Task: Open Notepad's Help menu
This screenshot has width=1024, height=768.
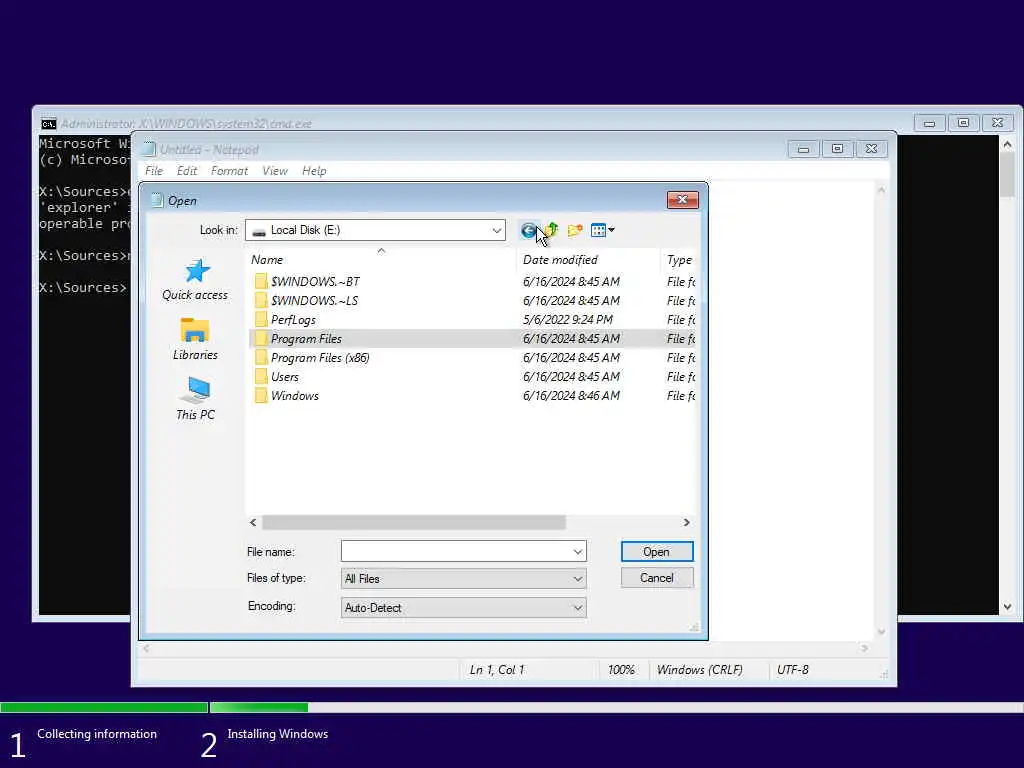Action: [314, 171]
